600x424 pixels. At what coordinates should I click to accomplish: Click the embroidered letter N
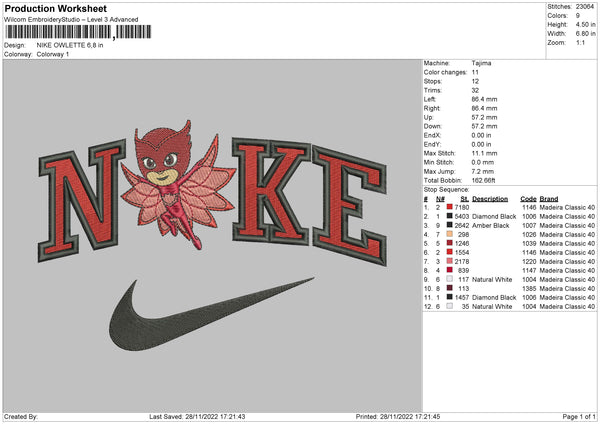[x=82, y=200]
